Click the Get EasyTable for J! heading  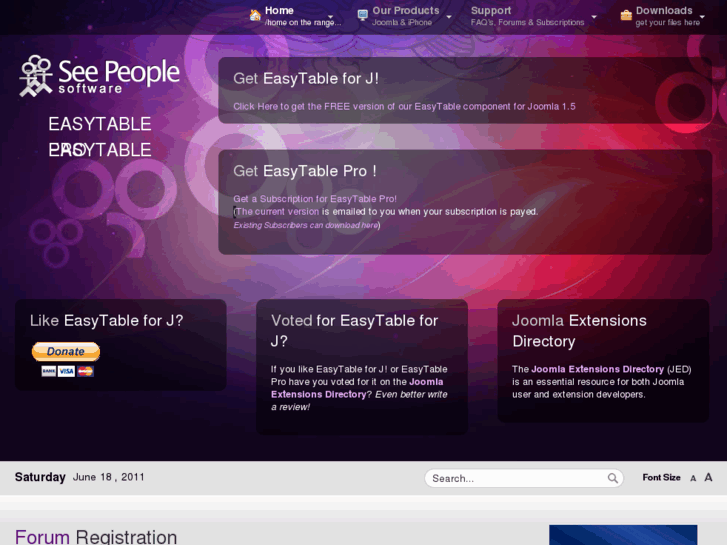[306, 78]
